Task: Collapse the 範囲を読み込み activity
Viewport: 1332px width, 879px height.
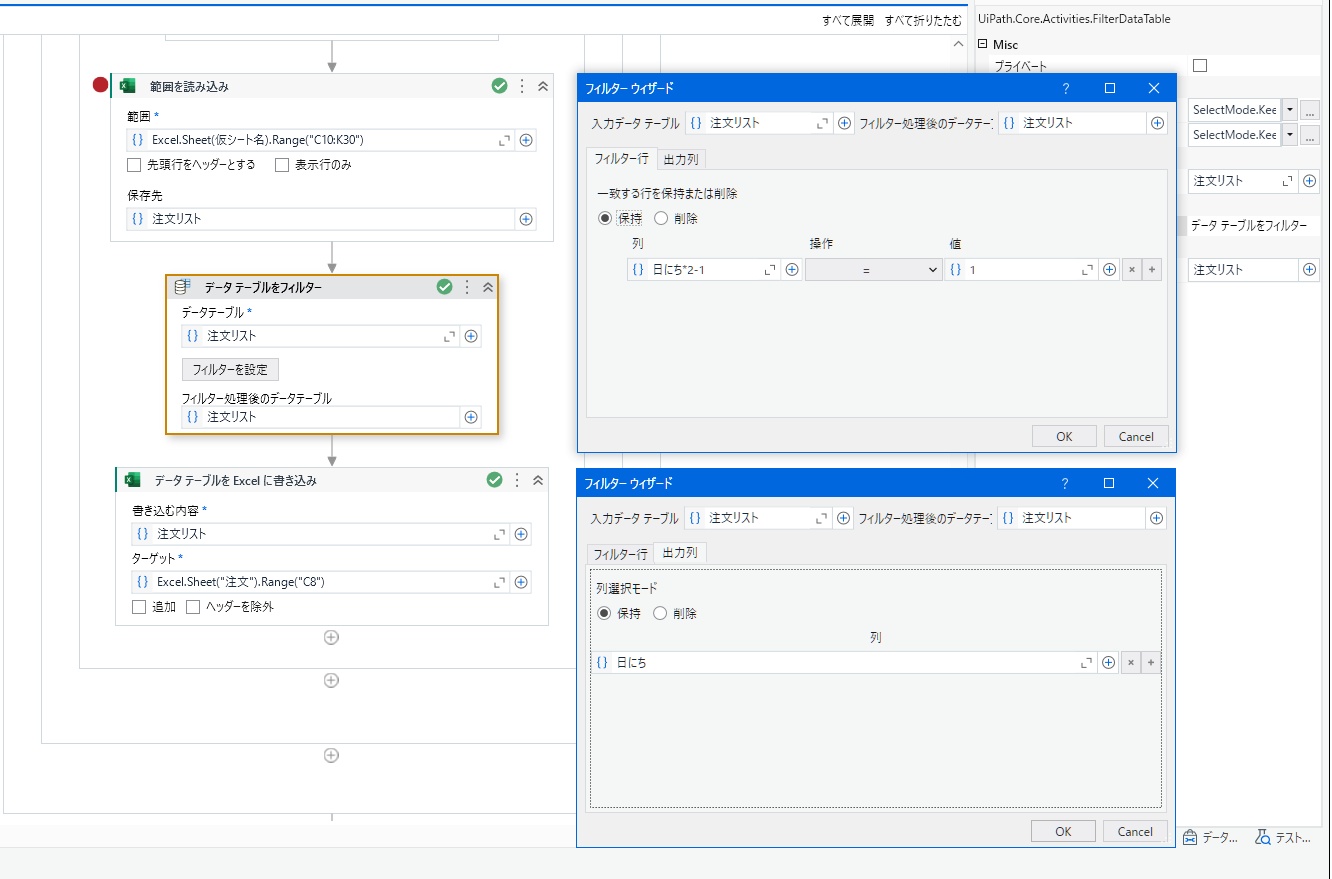Action: click(543, 86)
